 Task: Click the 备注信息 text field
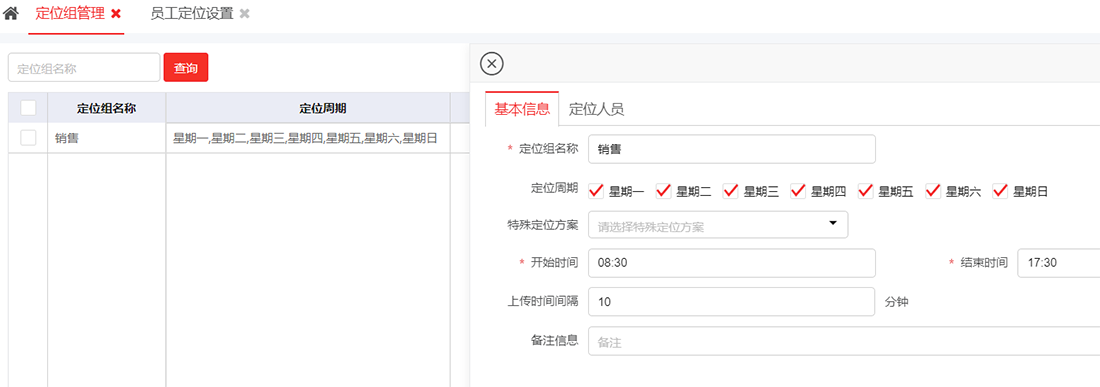pos(844,341)
